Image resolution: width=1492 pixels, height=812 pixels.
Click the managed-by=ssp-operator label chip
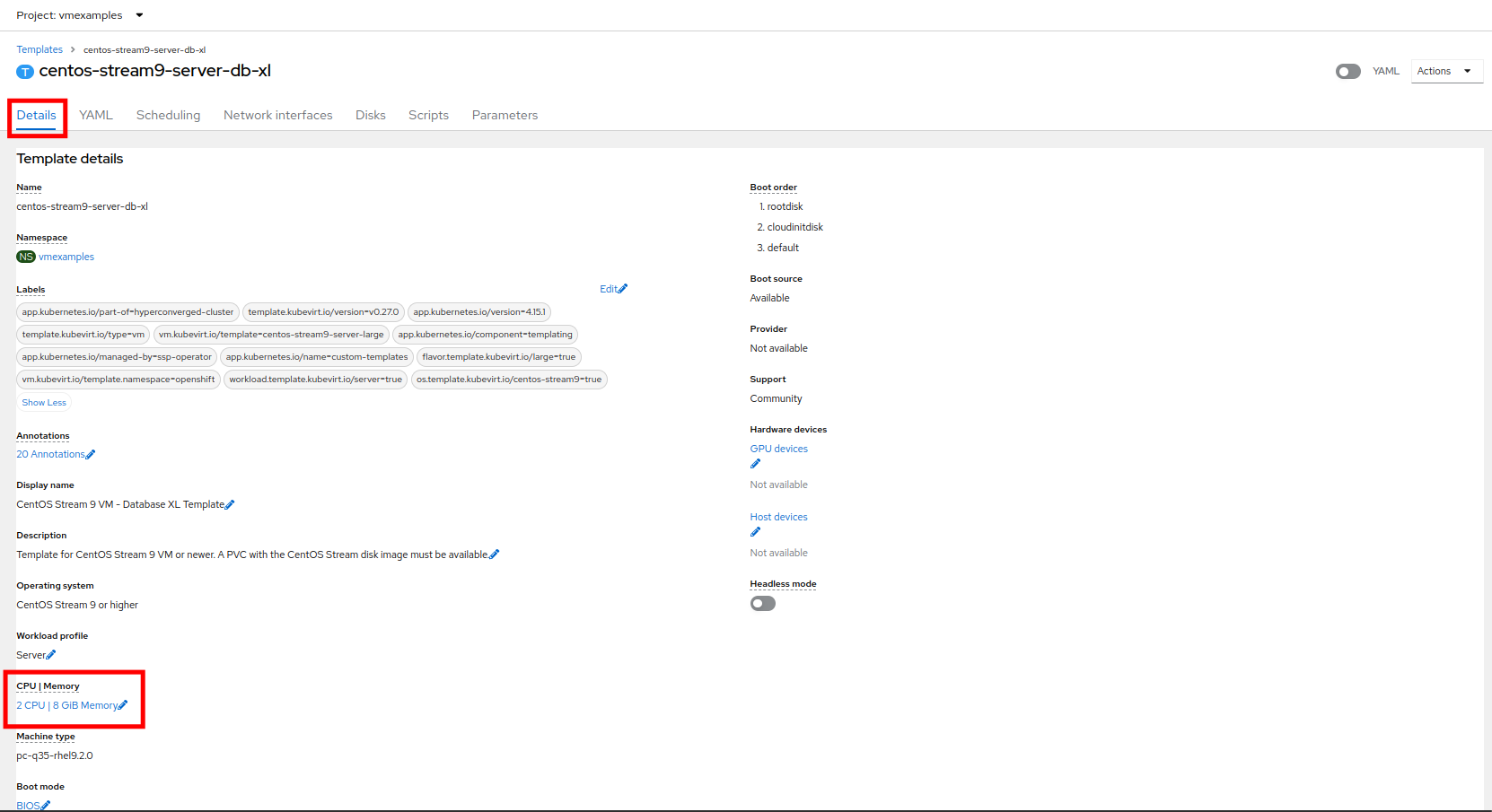(117, 357)
